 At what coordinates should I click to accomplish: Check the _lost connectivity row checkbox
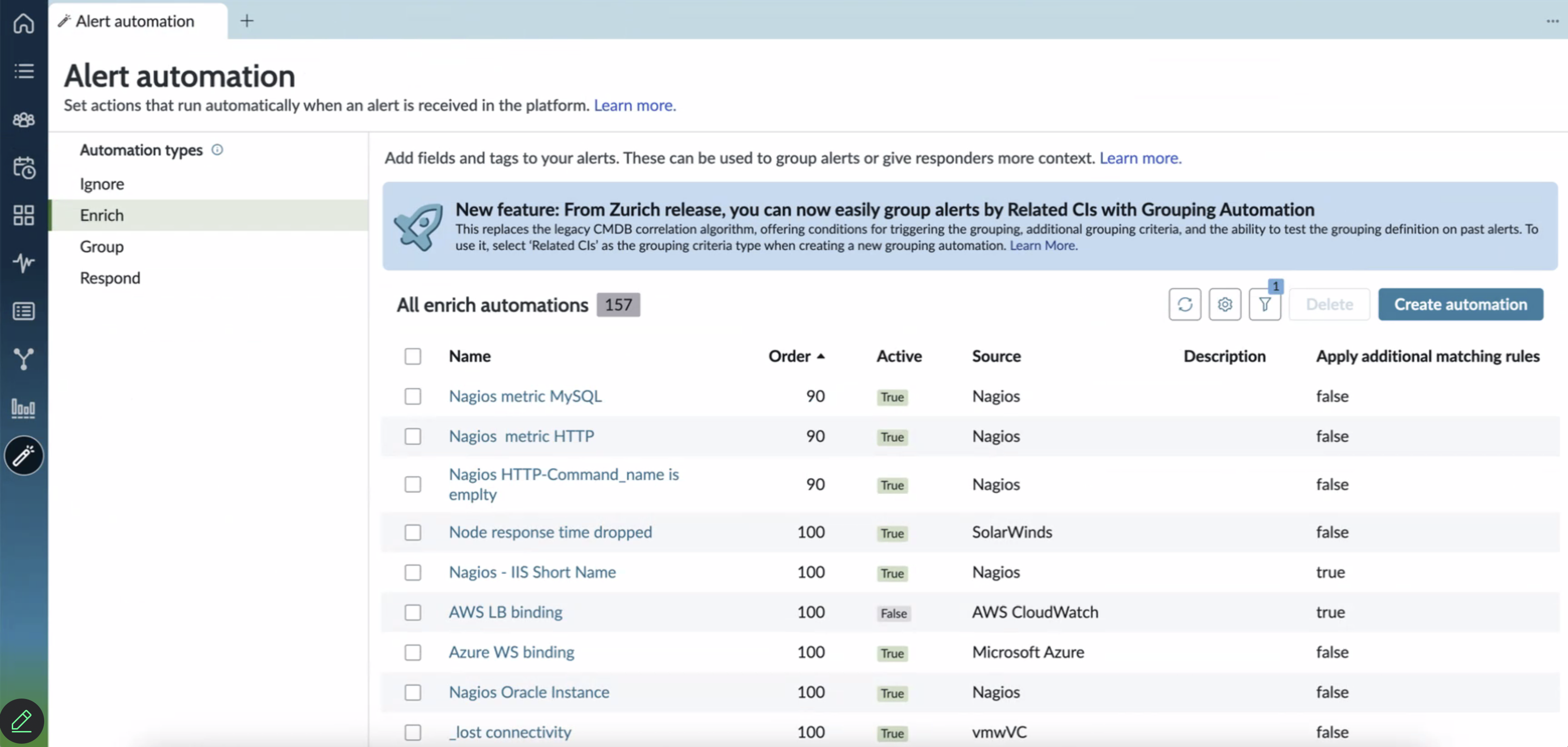[x=413, y=732]
